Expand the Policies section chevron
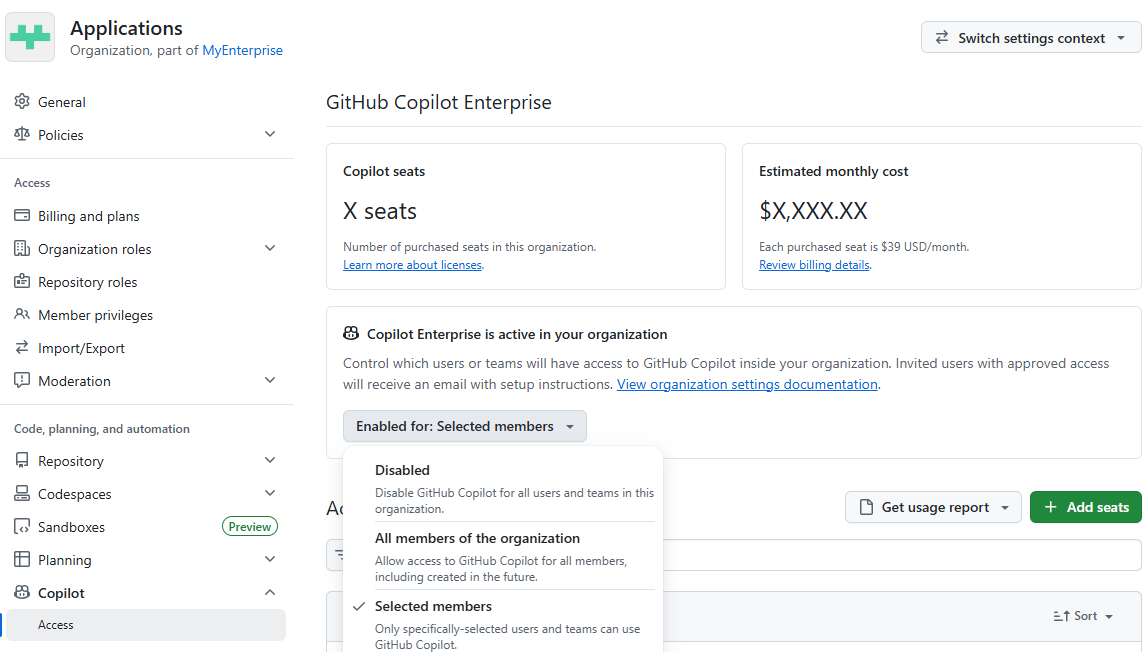Screen dimensions: 1145x652 point(270,134)
